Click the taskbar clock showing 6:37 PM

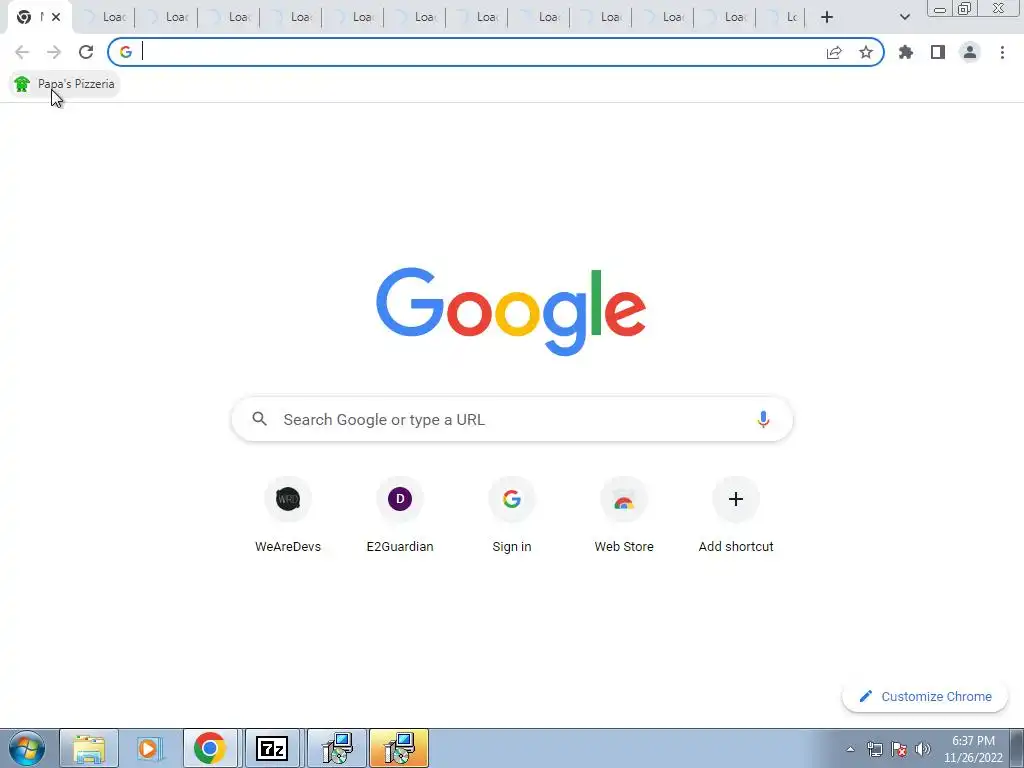pos(973,749)
